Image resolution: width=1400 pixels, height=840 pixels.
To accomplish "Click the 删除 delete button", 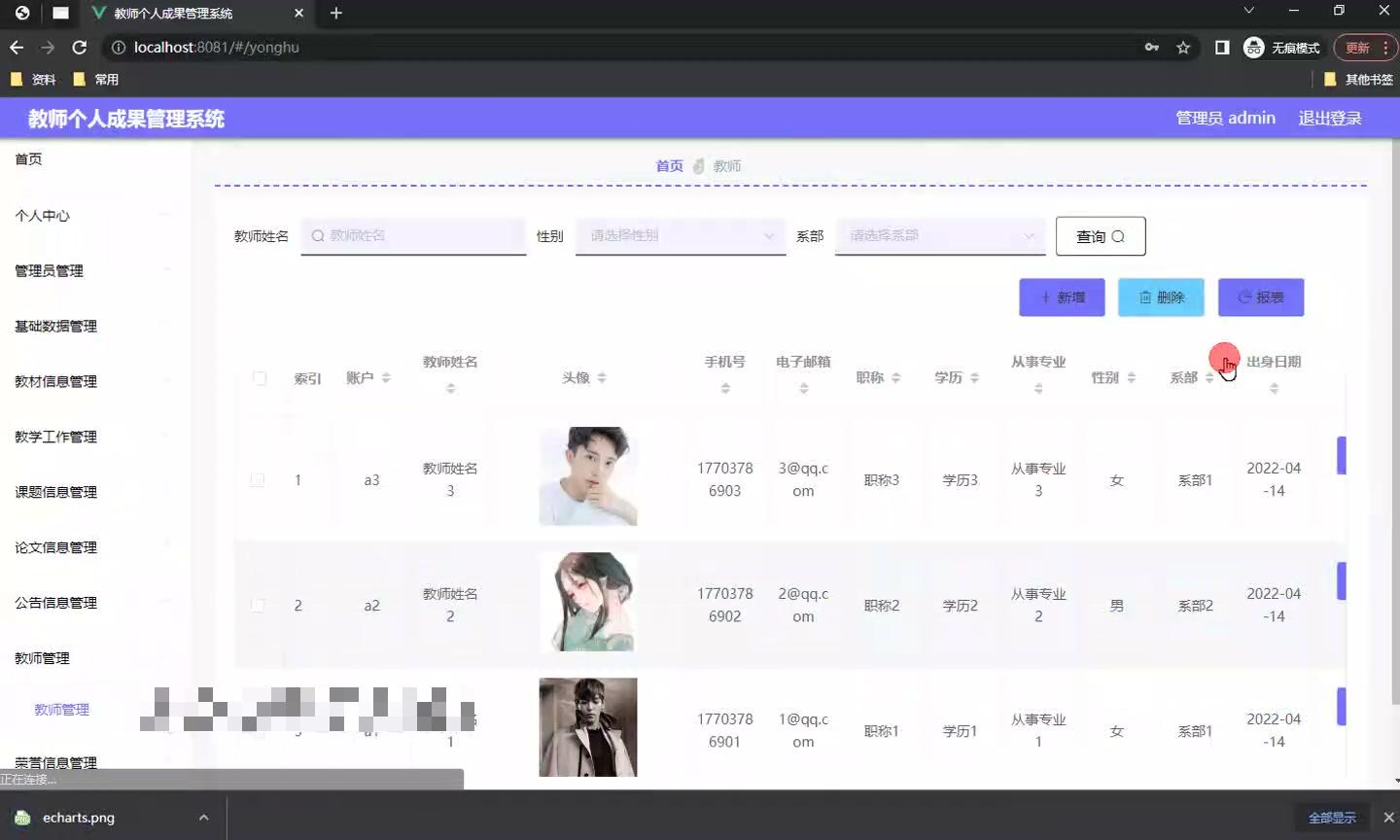I will (1161, 297).
